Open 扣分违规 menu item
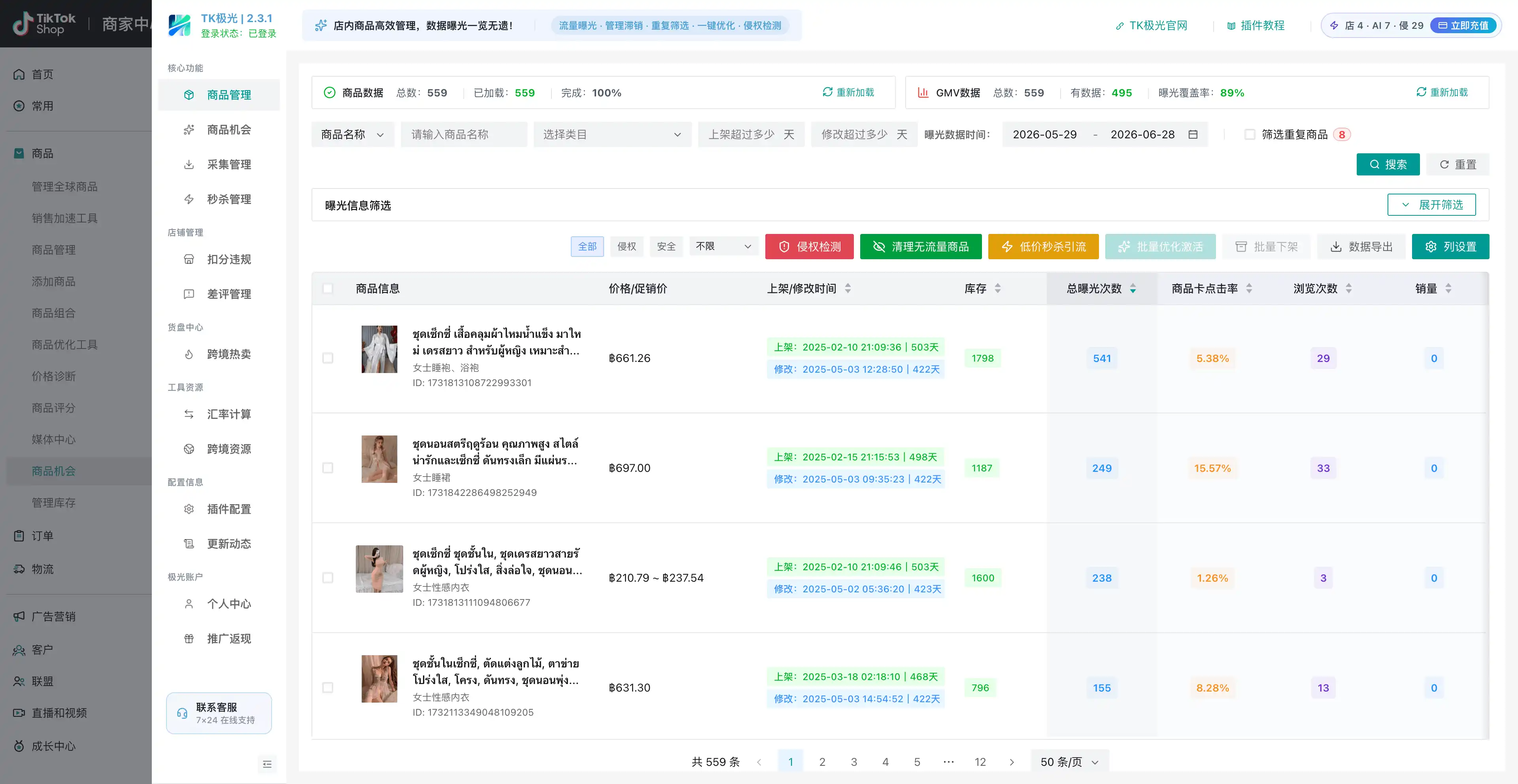The width and height of the screenshot is (1518, 784). [x=219, y=259]
